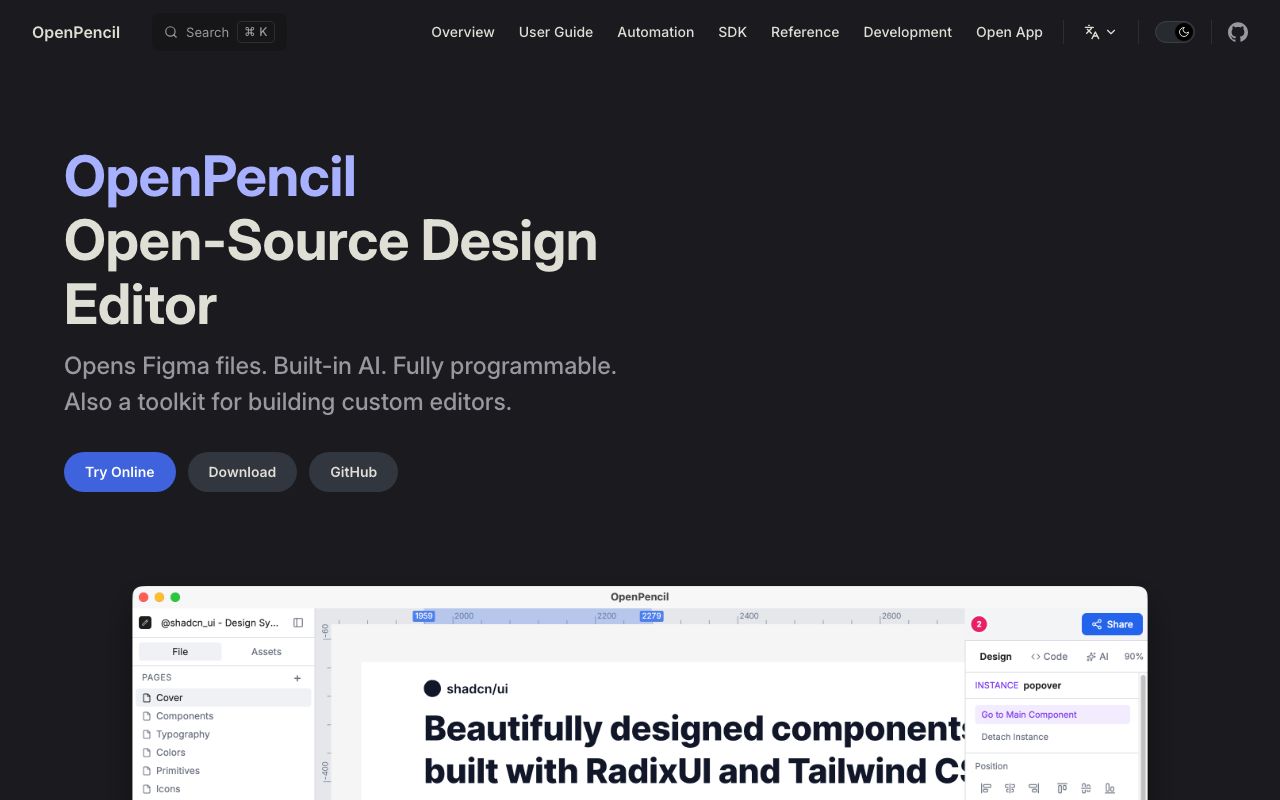Click the align left icon under Position
Viewport: 1280px width, 800px height.
click(986, 788)
